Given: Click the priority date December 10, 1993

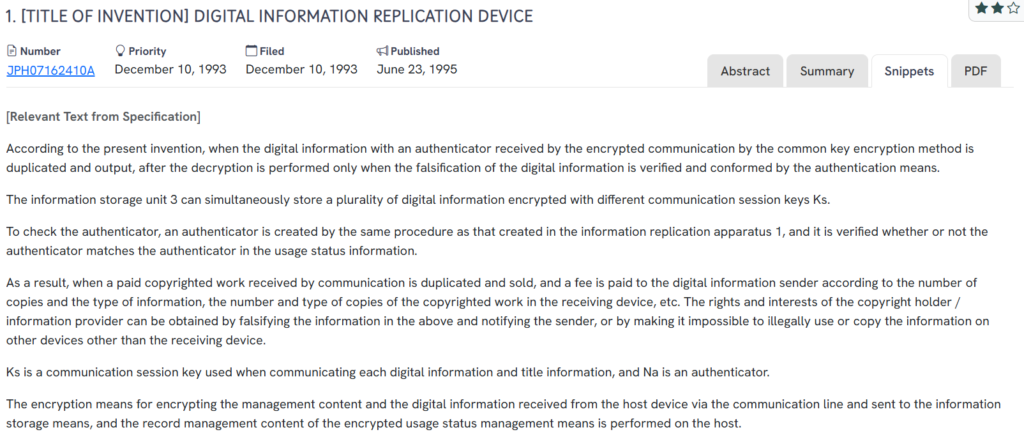Looking at the screenshot, I should tap(170, 70).
